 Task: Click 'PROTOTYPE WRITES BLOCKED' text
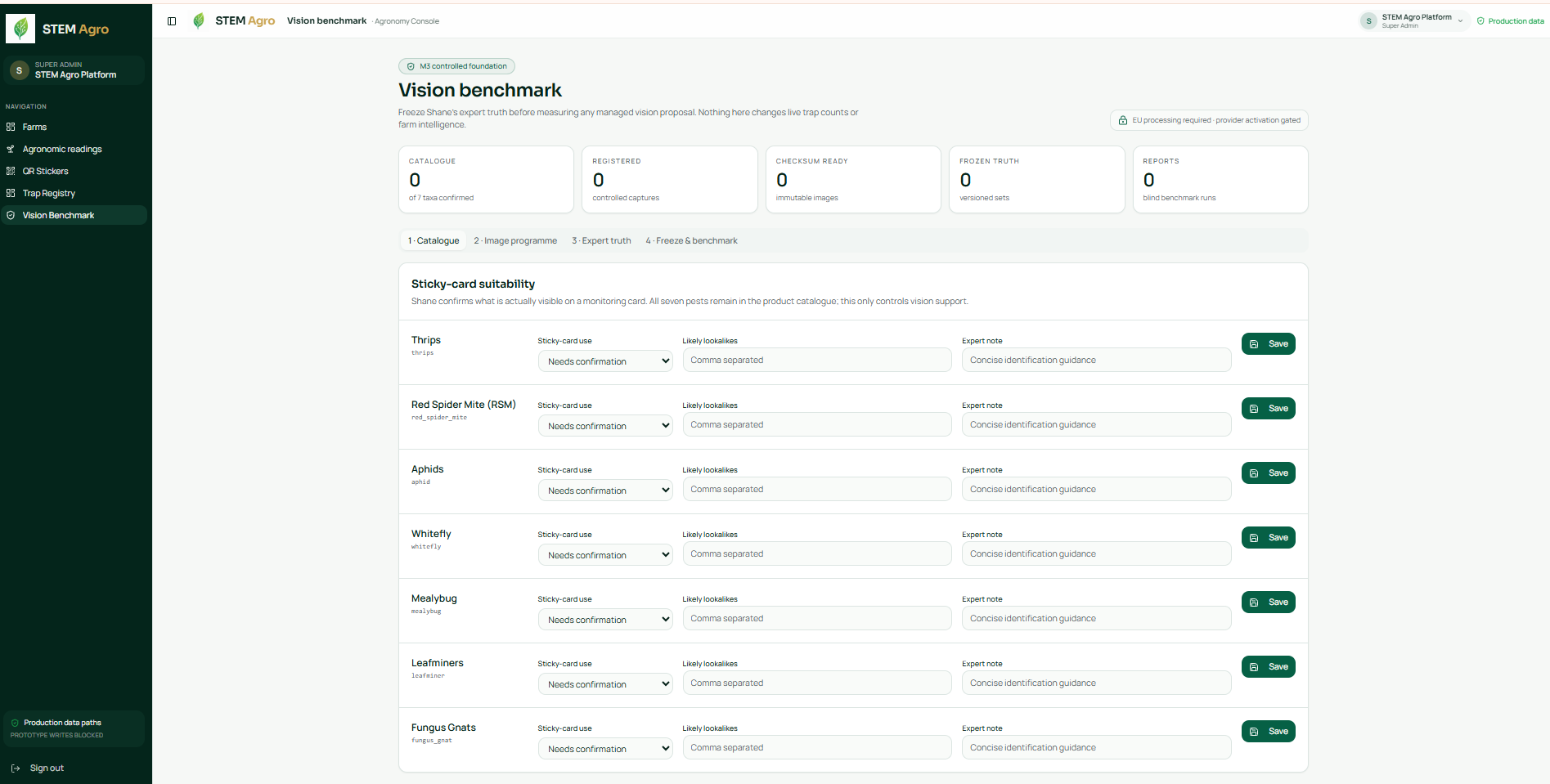pos(56,735)
